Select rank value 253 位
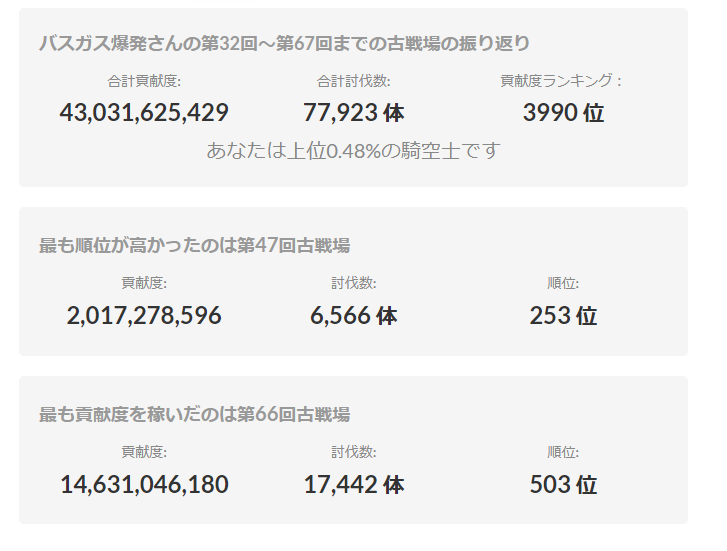This screenshot has width=727, height=551. pos(563,316)
